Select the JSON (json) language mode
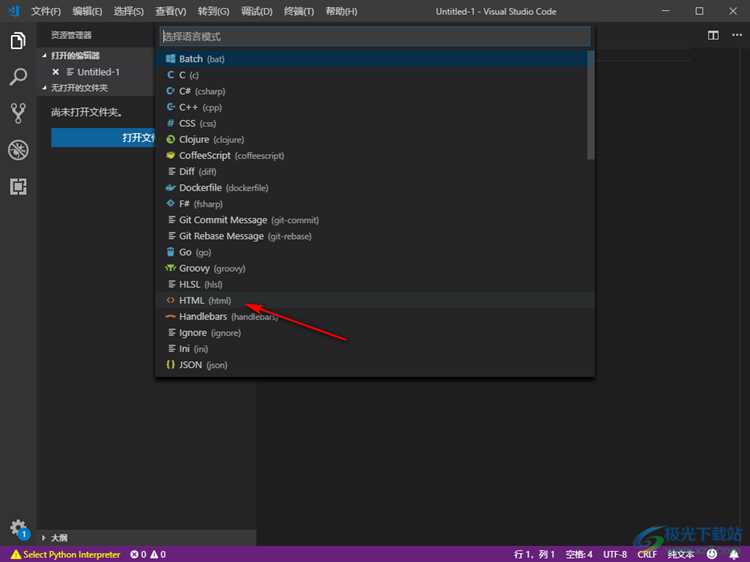The width and height of the screenshot is (750, 562). [375, 364]
